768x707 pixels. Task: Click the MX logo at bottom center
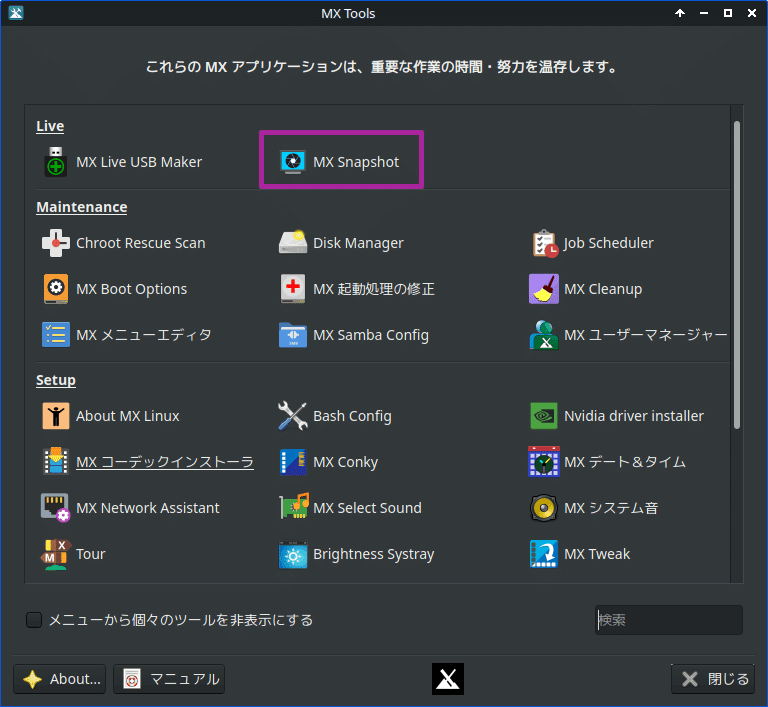pyautogui.click(x=448, y=679)
